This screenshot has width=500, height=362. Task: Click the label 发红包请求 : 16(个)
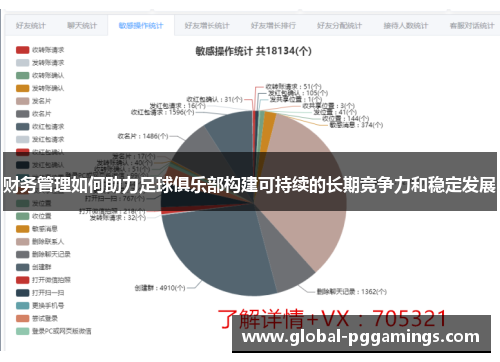point(178,106)
